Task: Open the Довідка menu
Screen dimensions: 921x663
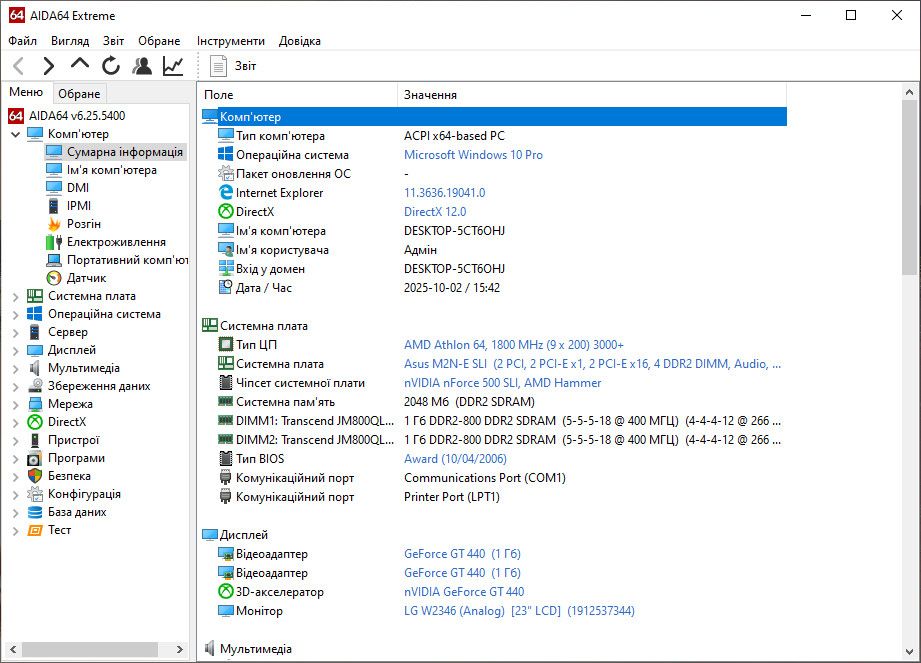Action: [300, 41]
